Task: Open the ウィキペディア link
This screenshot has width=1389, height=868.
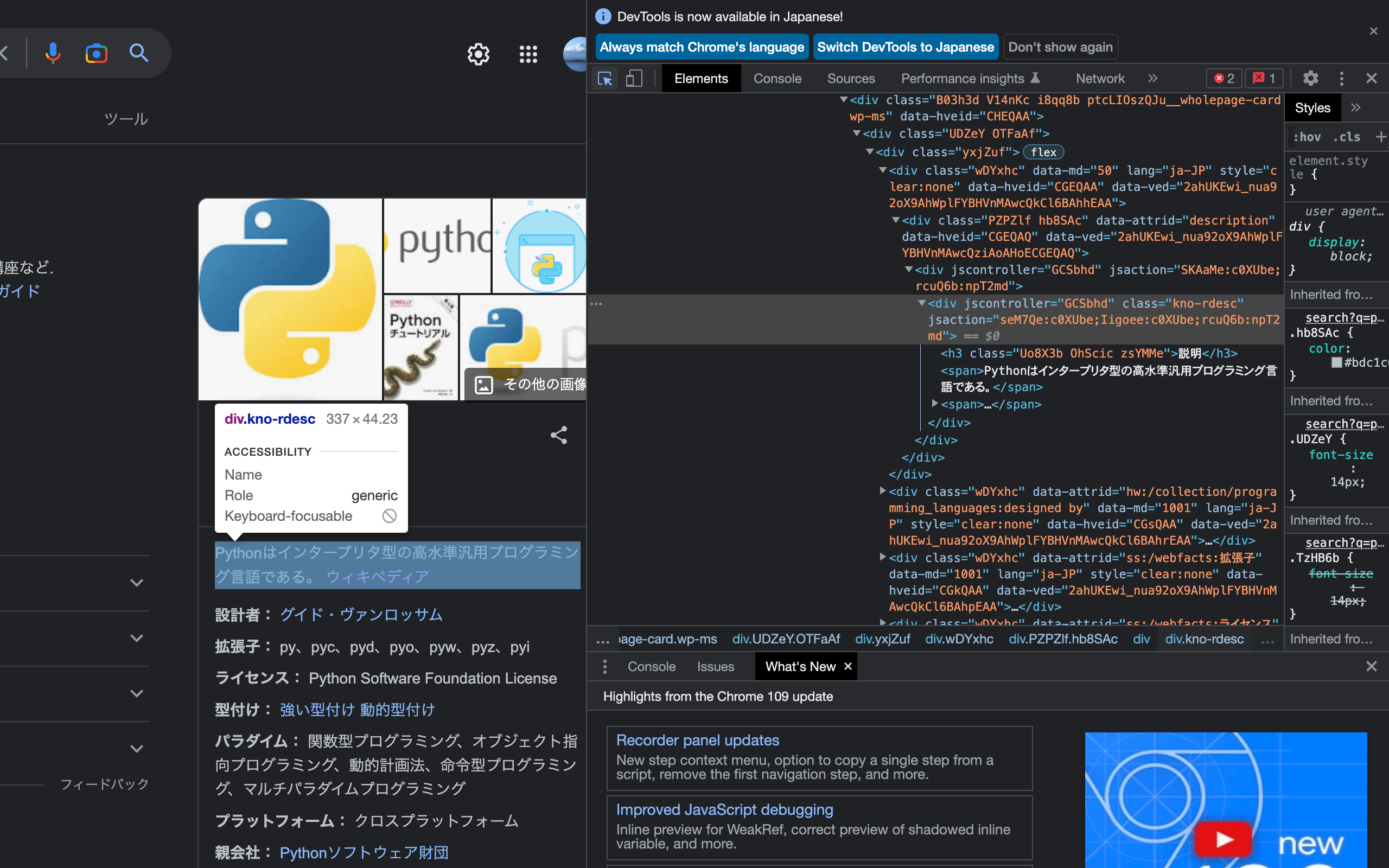Action: coord(378,576)
